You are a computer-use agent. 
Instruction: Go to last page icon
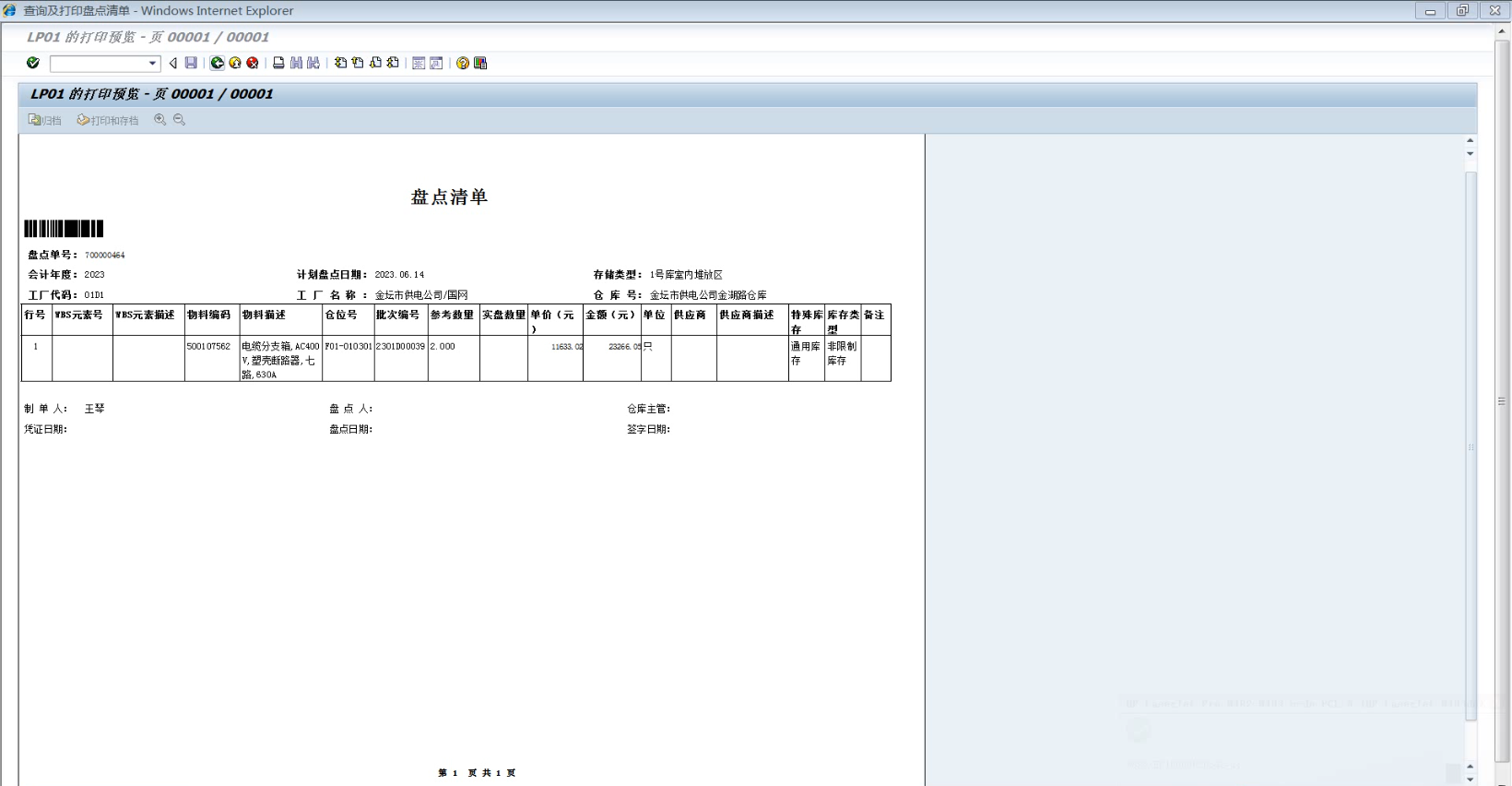(394, 63)
